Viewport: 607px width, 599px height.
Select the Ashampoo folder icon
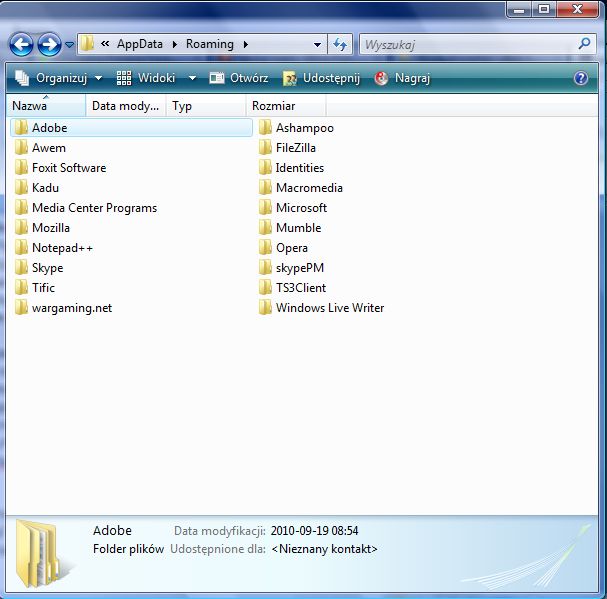[x=265, y=127]
